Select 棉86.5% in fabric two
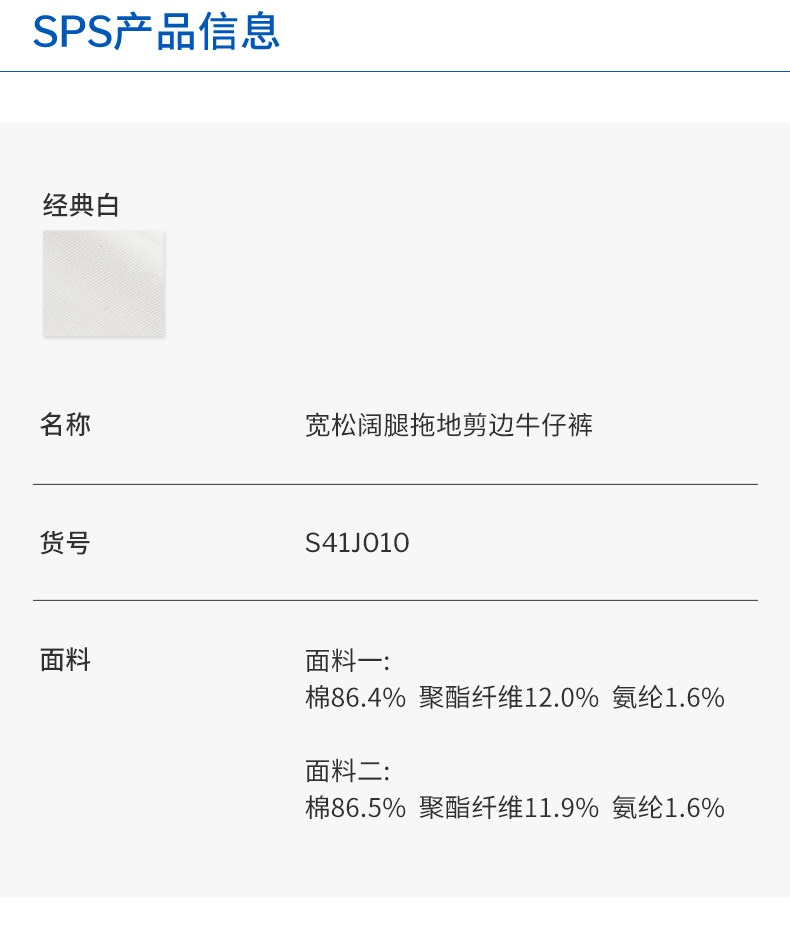Viewport: 790px width, 935px height. pos(355,808)
